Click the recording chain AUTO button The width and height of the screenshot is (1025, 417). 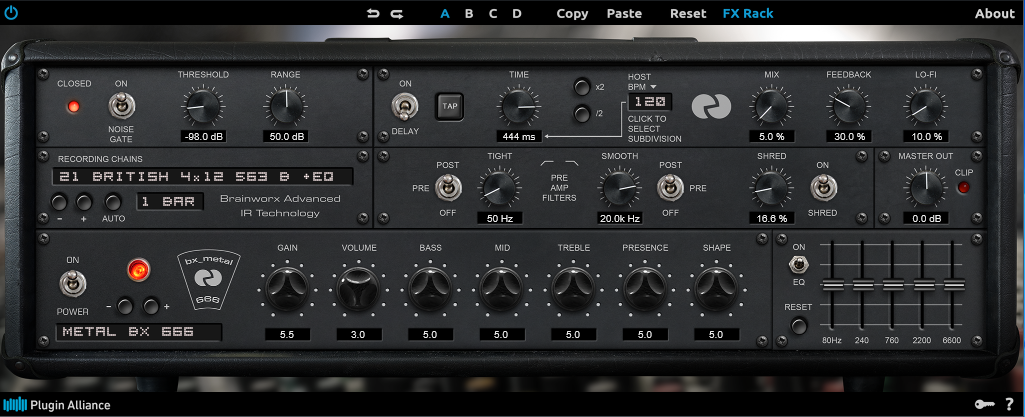(113, 201)
